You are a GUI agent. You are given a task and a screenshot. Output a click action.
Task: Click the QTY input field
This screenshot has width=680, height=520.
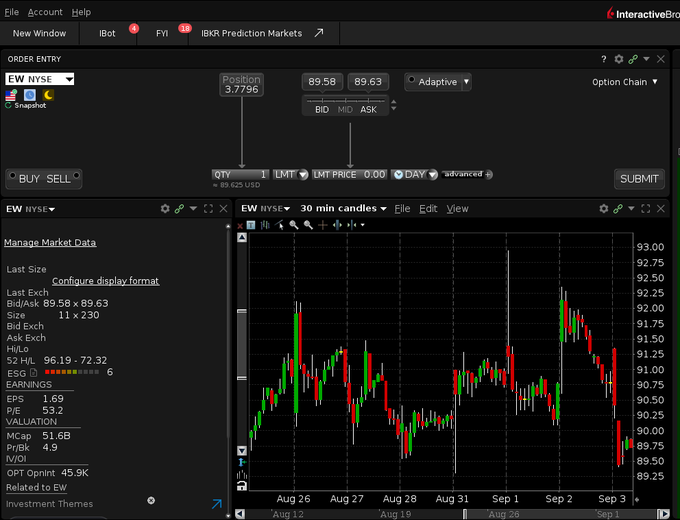[x=240, y=174]
